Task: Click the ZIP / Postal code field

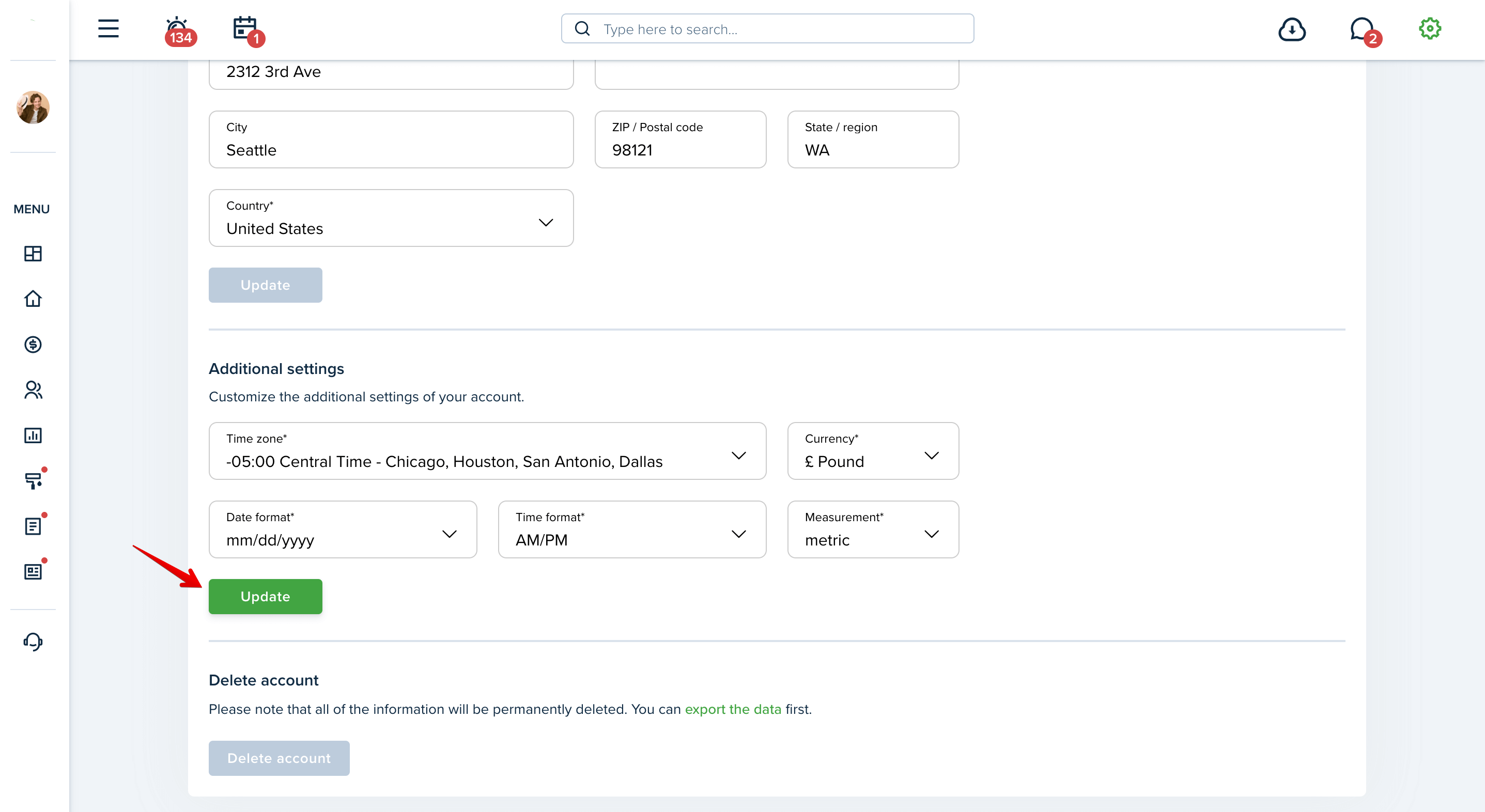Action: coord(680,139)
